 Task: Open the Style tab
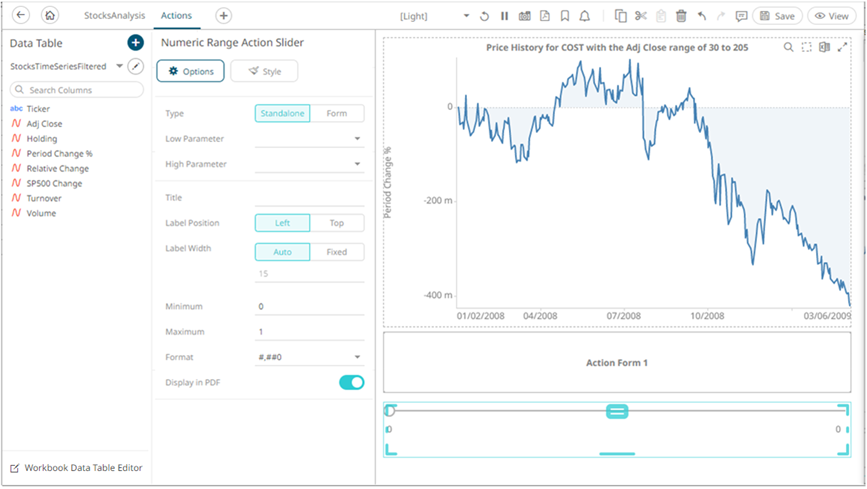point(264,72)
